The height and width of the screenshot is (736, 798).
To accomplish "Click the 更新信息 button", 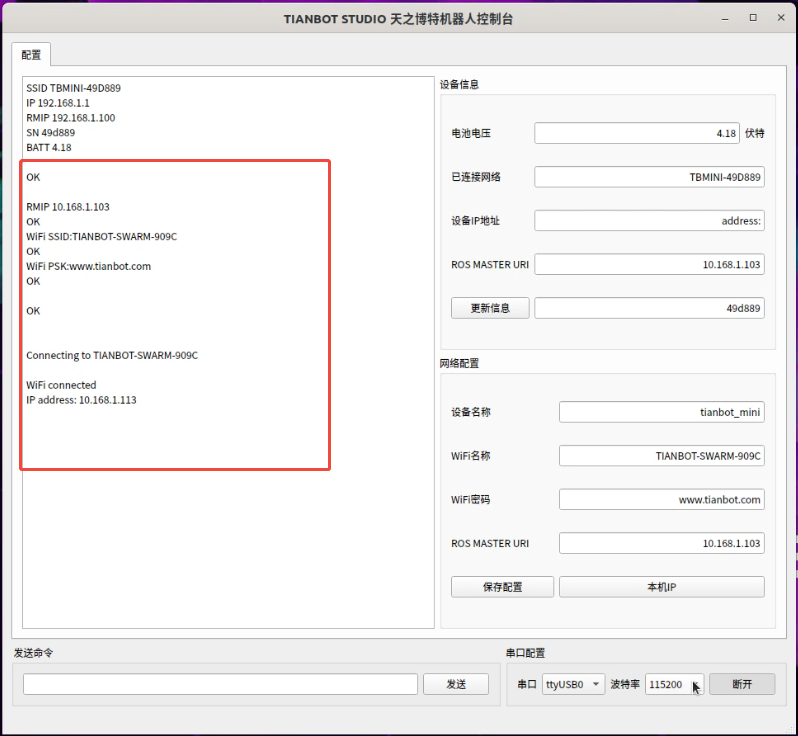I will (489, 308).
